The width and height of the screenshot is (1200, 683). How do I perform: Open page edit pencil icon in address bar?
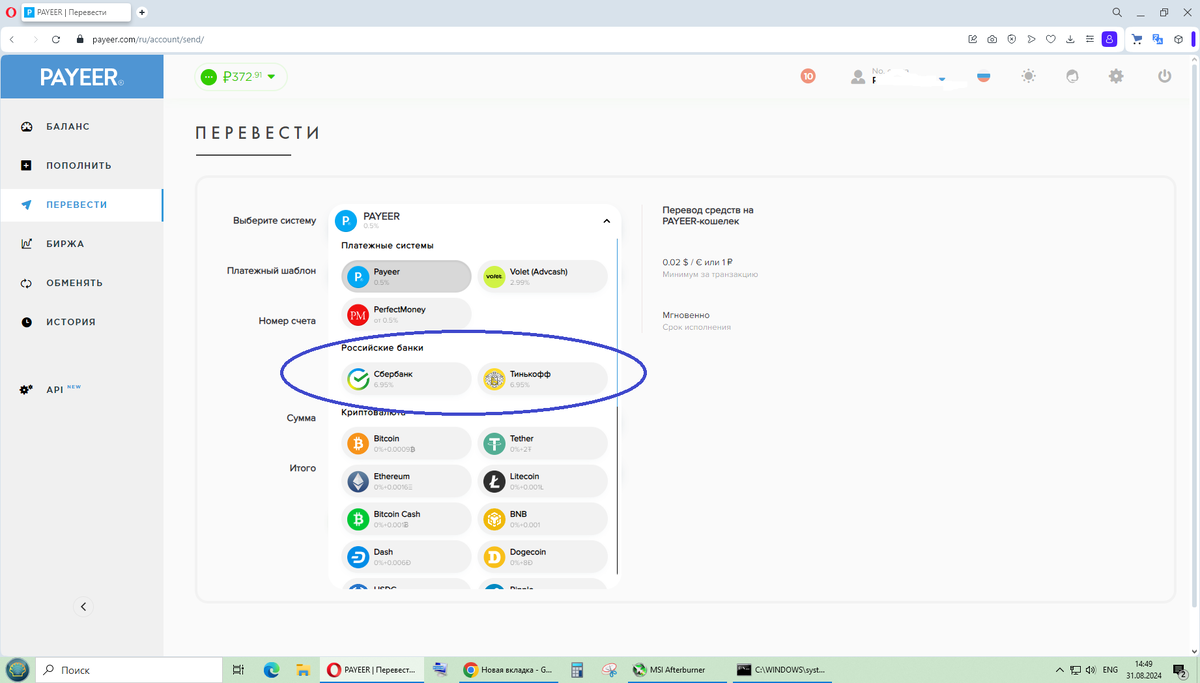pyautogui.click(x=973, y=39)
